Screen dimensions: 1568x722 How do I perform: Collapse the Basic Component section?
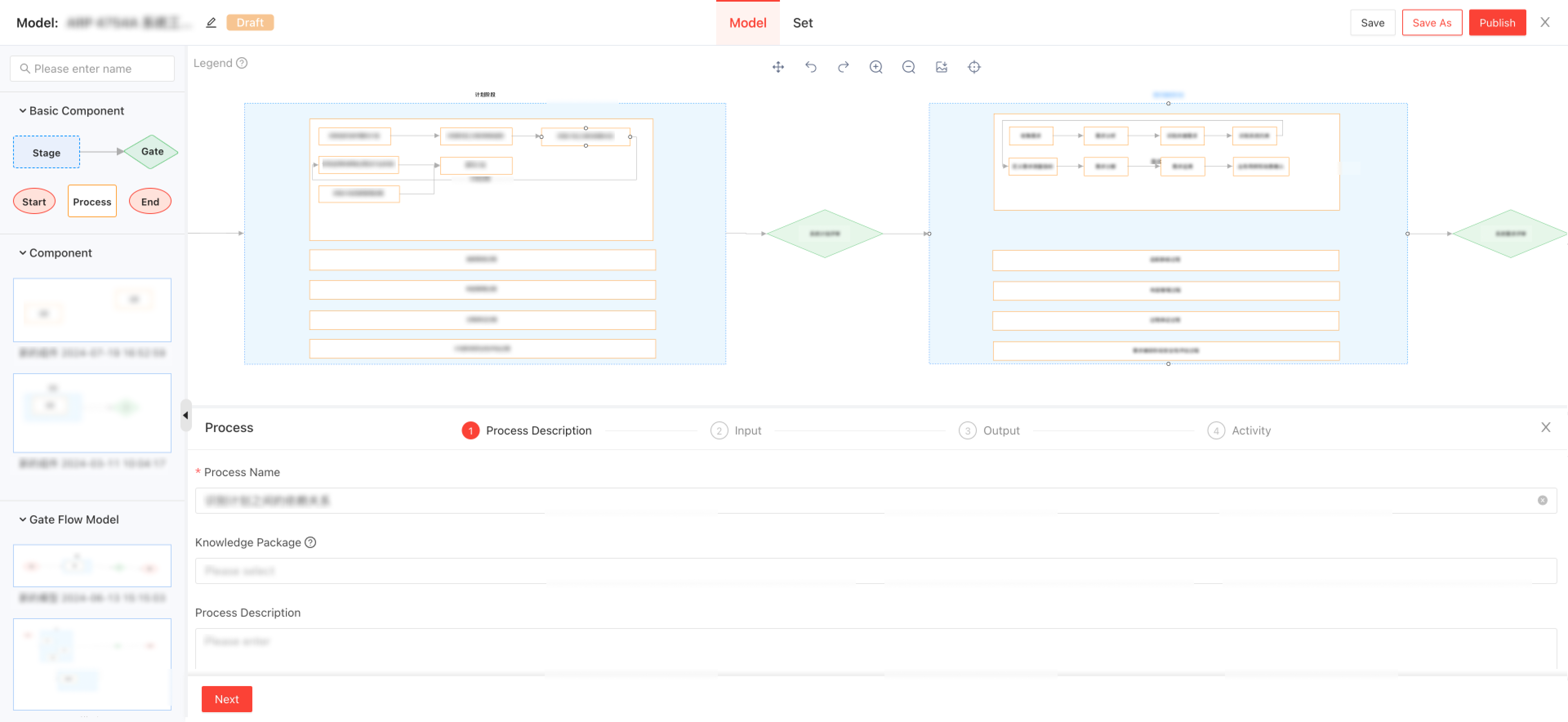coord(22,111)
